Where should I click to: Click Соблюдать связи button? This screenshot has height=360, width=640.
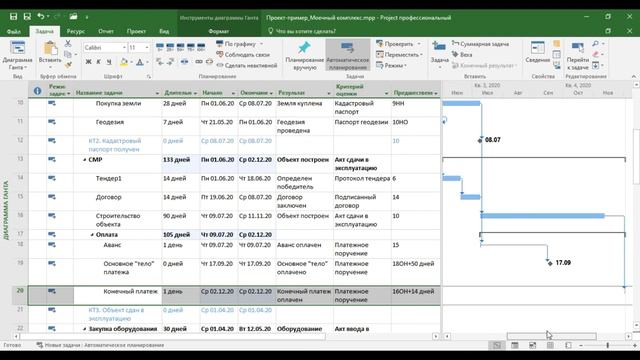pos(243,54)
